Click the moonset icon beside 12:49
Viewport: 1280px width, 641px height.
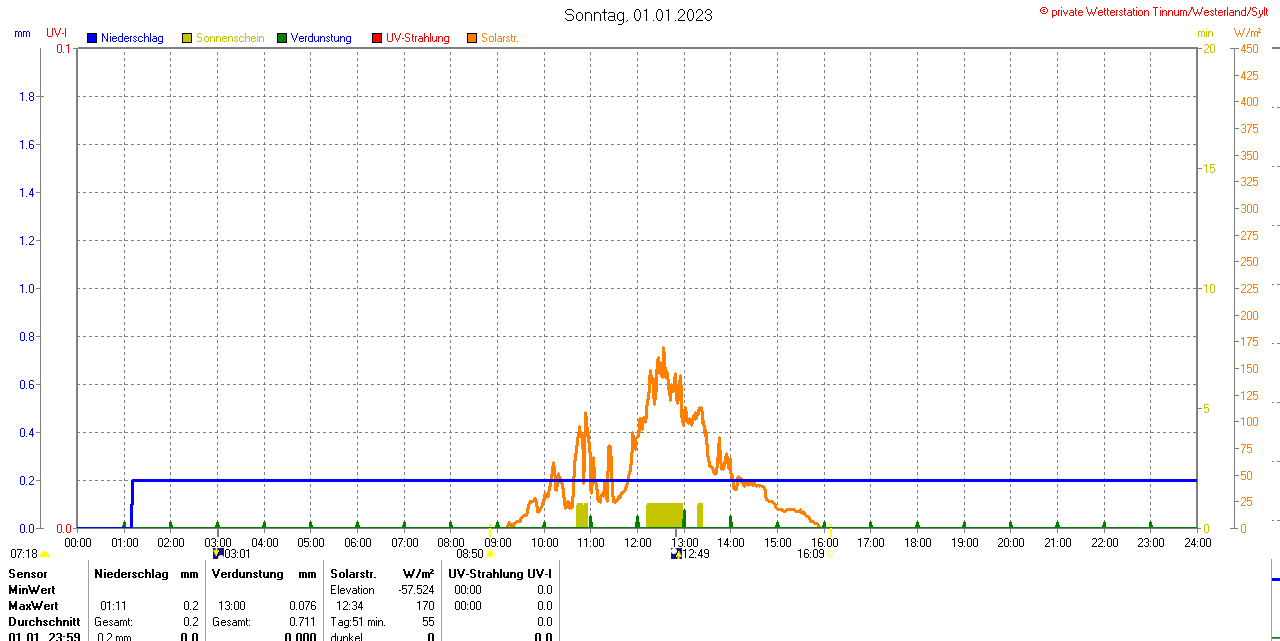[x=677, y=553]
